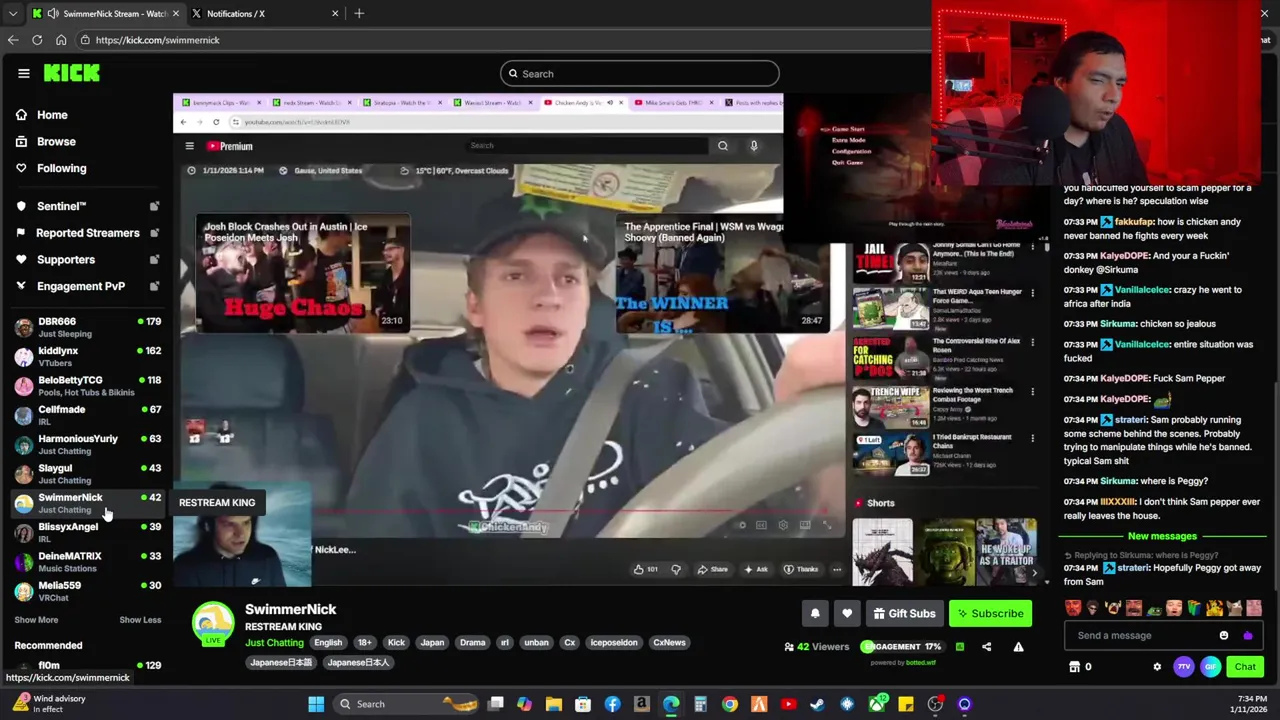This screenshot has height=720, width=1280.
Task: Click the GIF chat button
Action: point(1210,667)
